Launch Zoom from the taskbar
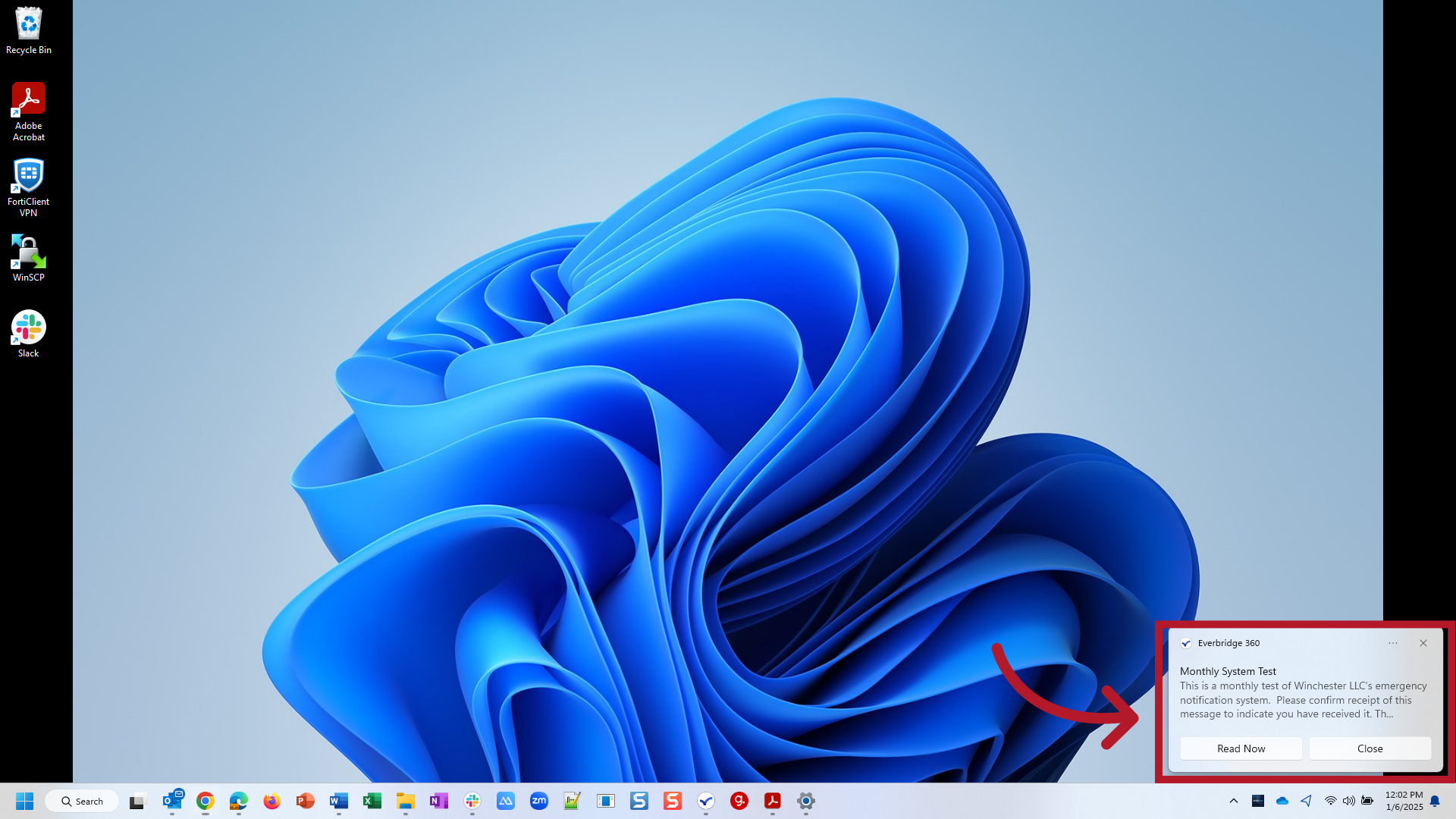Image resolution: width=1456 pixels, height=819 pixels. [x=538, y=801]
